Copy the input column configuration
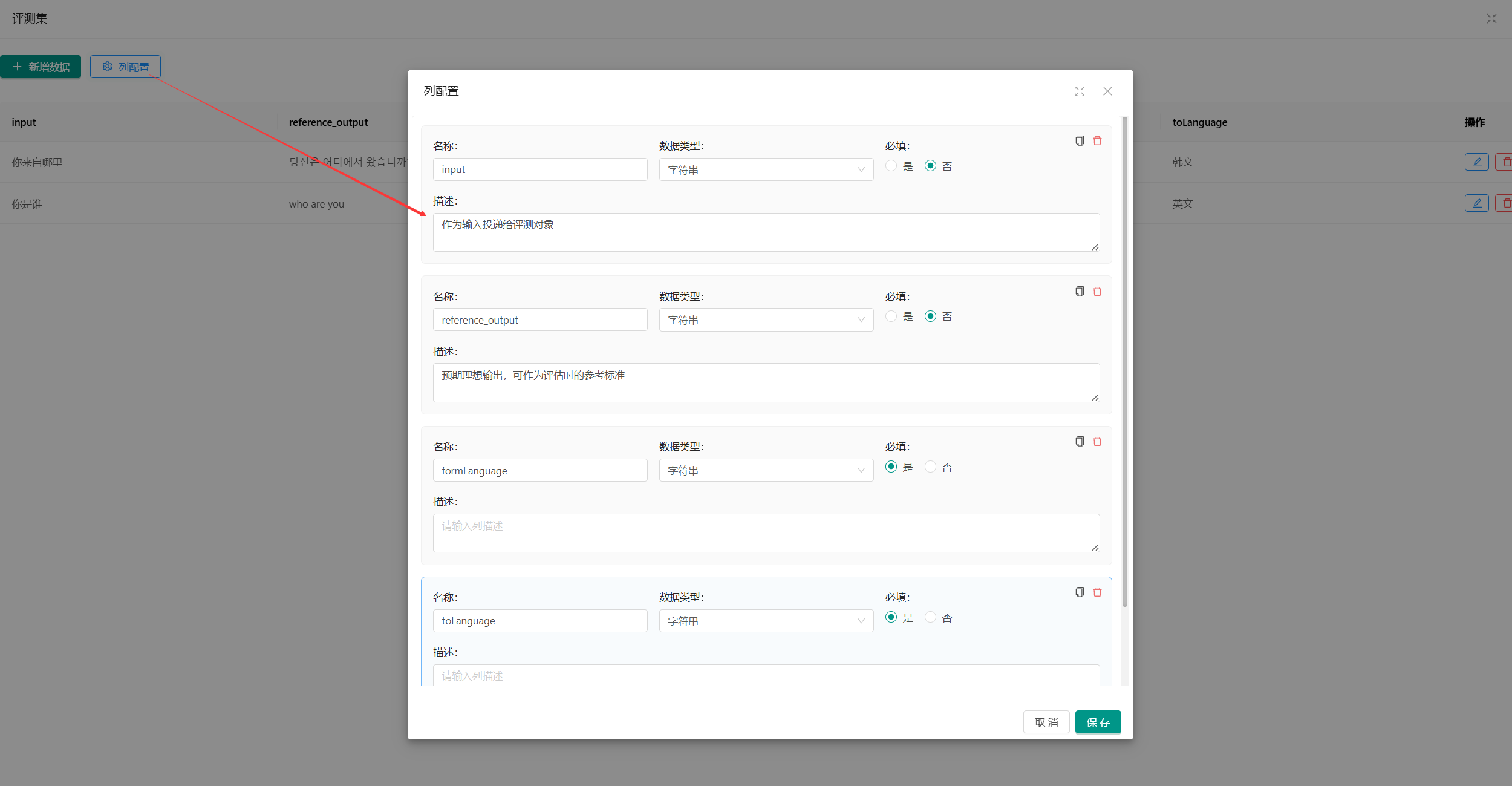 coord(1079,141)
